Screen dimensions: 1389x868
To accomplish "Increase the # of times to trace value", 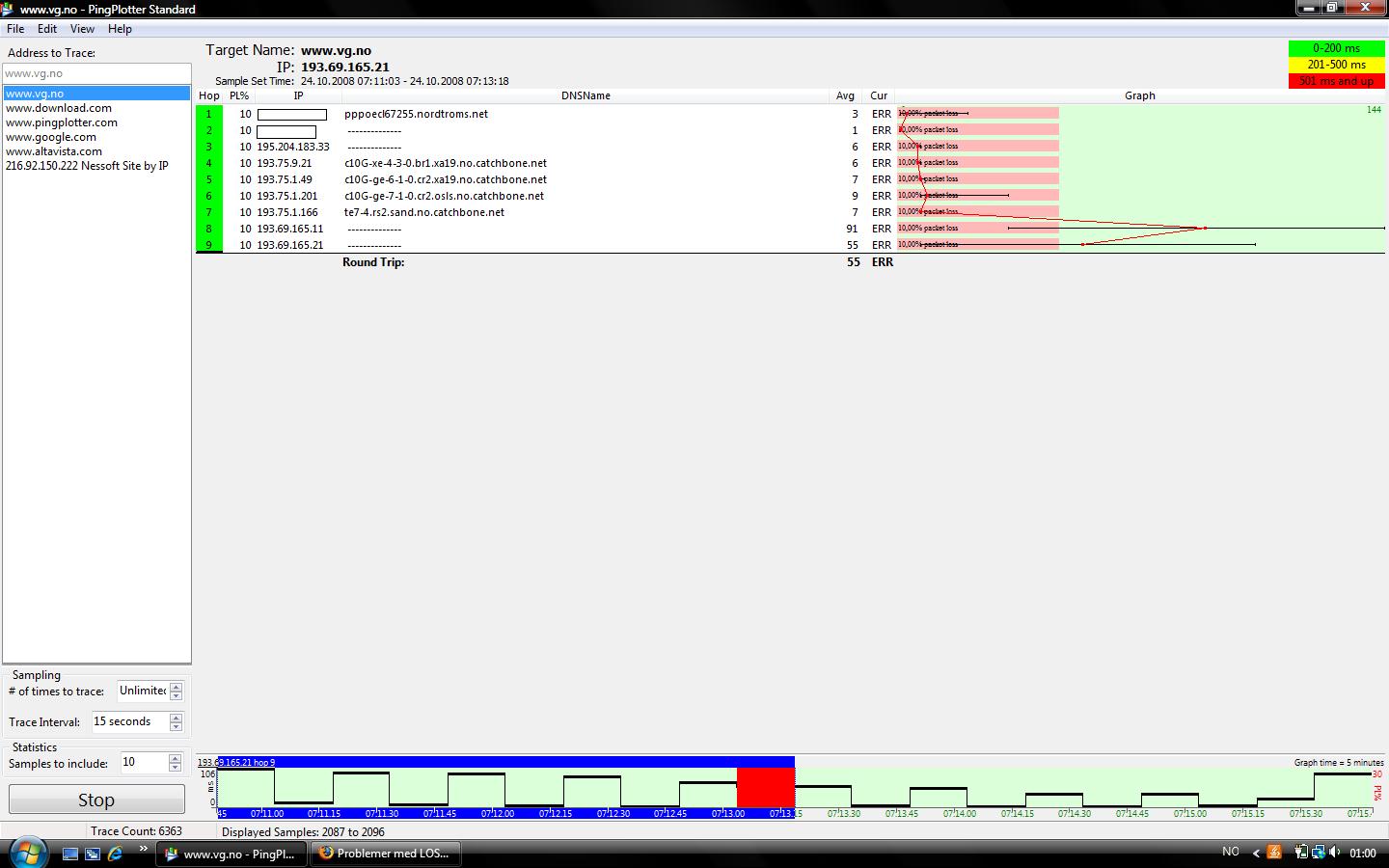I will [x=176, y=687].
